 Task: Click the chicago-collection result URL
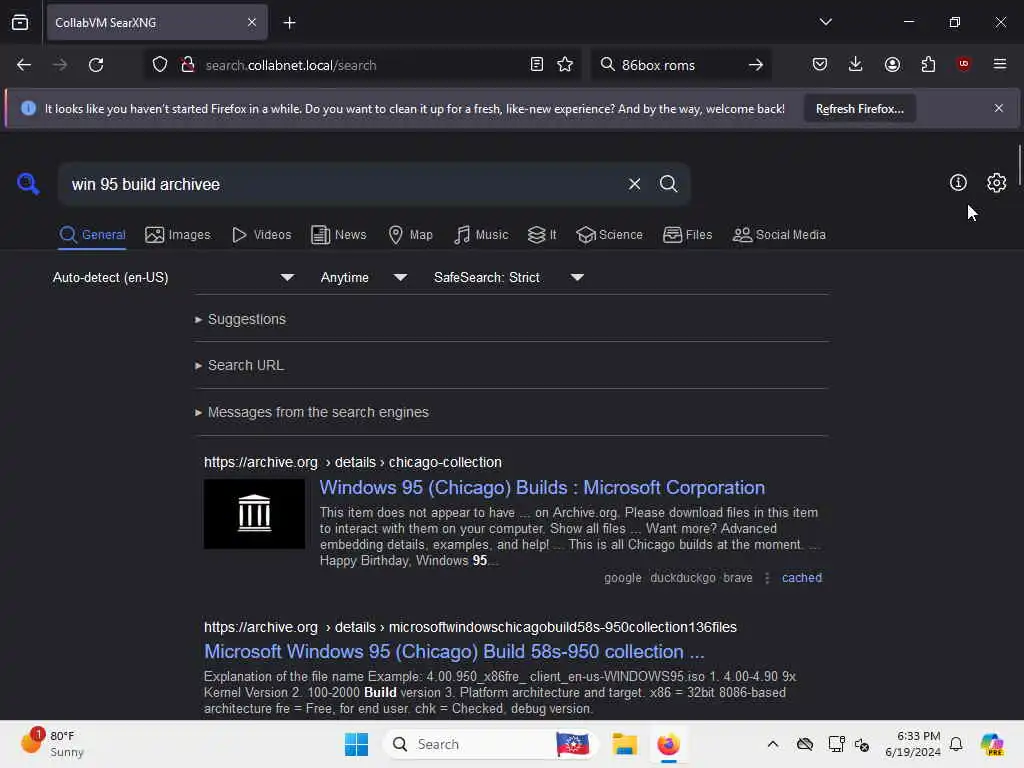(x=353, y=462)
